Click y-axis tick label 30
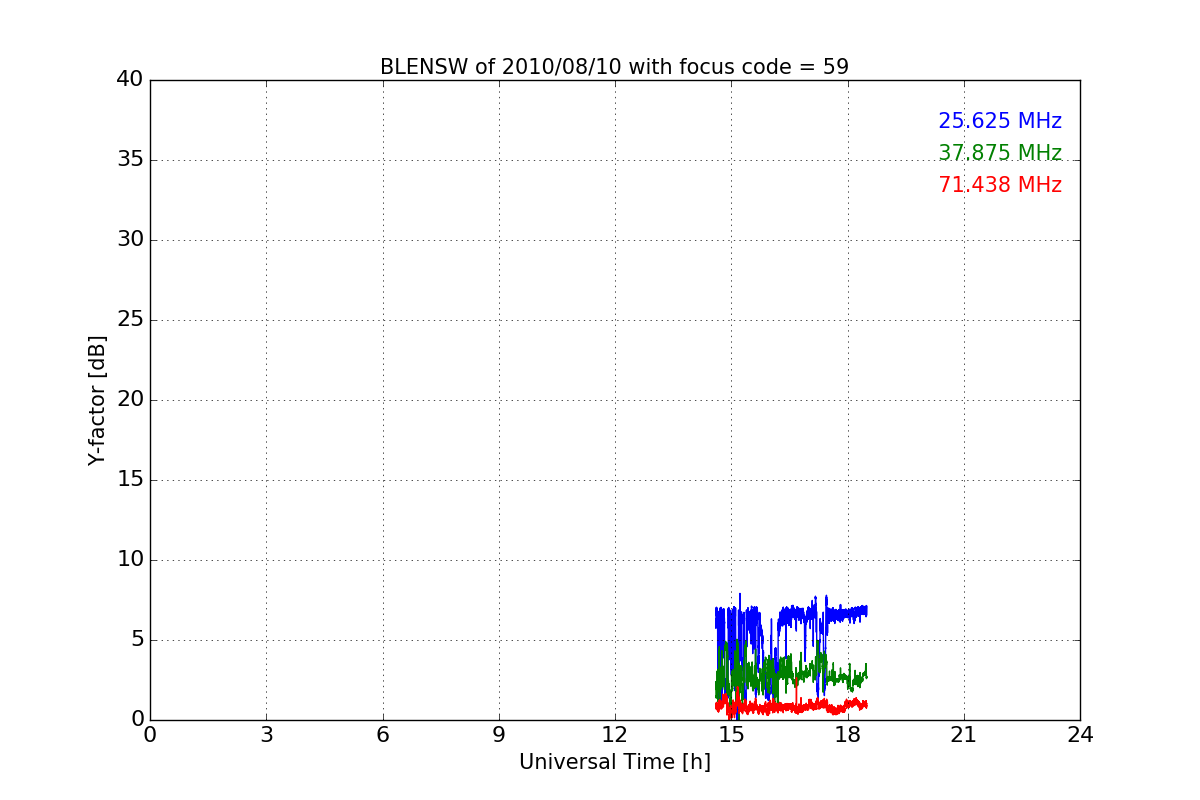 [130, 240]
